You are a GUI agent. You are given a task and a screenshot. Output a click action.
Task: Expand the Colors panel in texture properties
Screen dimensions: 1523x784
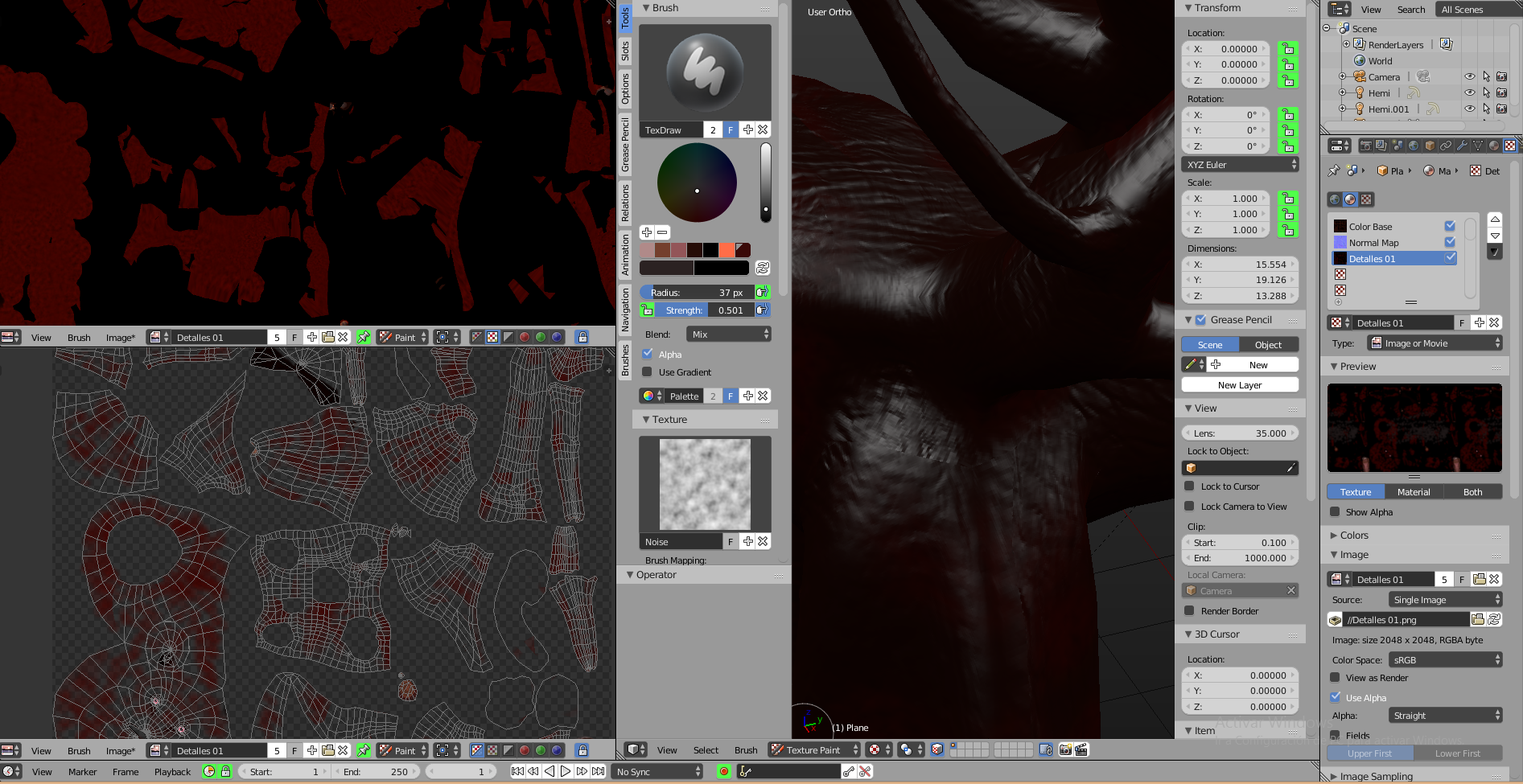[x=1353, y=535]
